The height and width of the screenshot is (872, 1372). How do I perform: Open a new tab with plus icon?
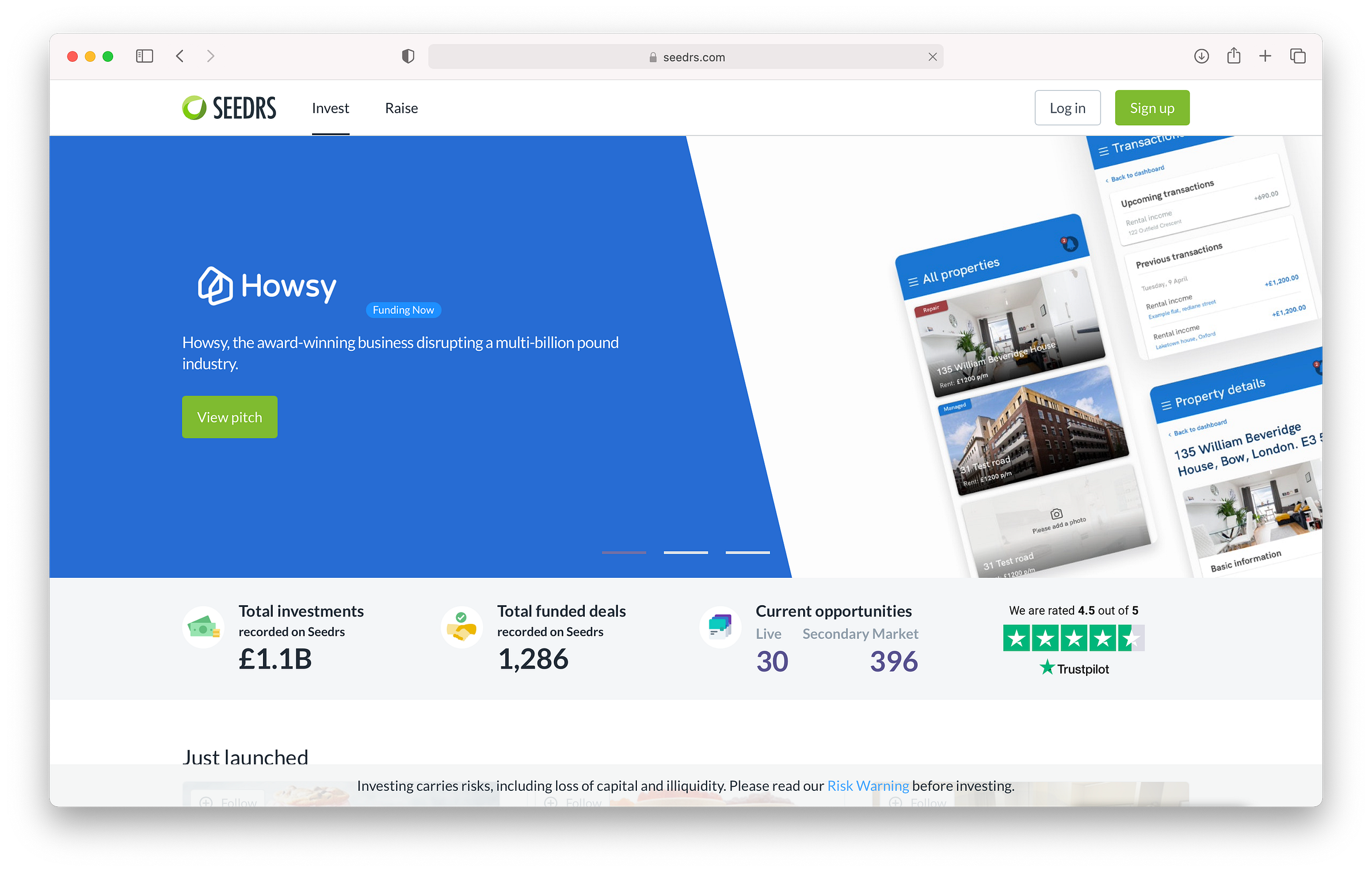1265,56
